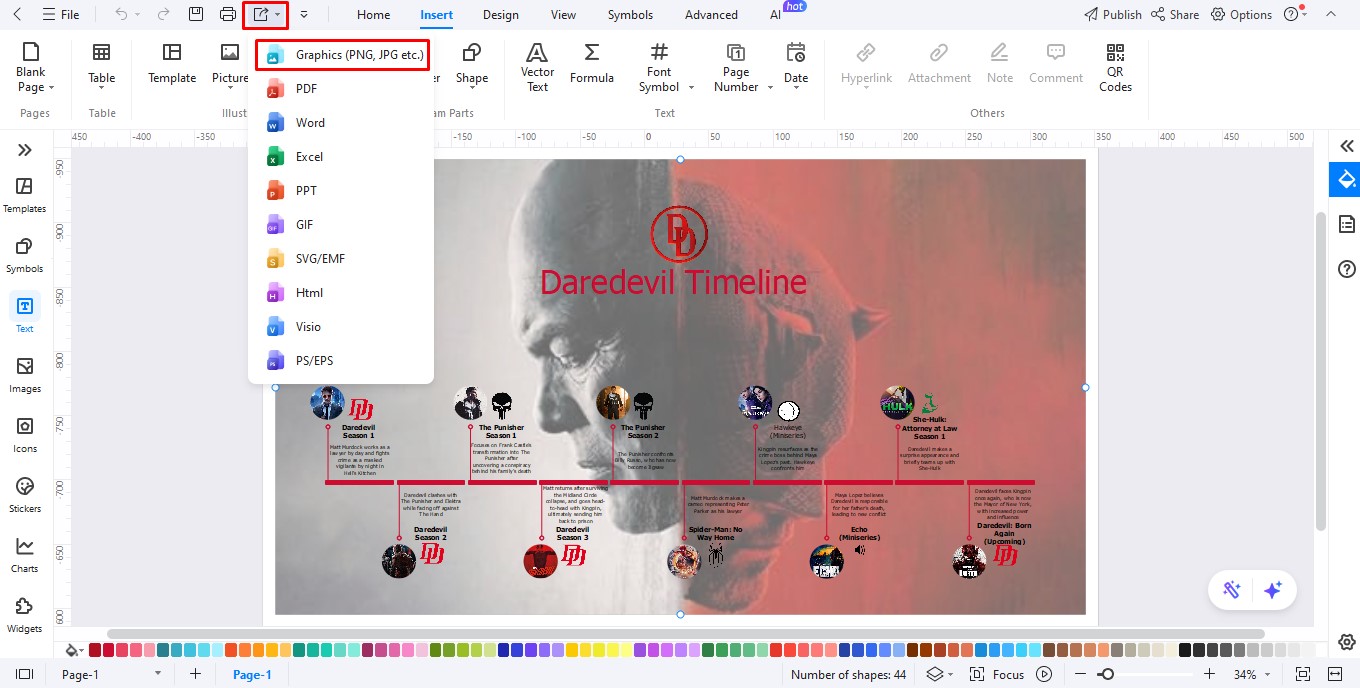Viewport: 1360px width, 688px height.
Task: Open the Widgets sidebar panel
Action: (x=25, y=615)
